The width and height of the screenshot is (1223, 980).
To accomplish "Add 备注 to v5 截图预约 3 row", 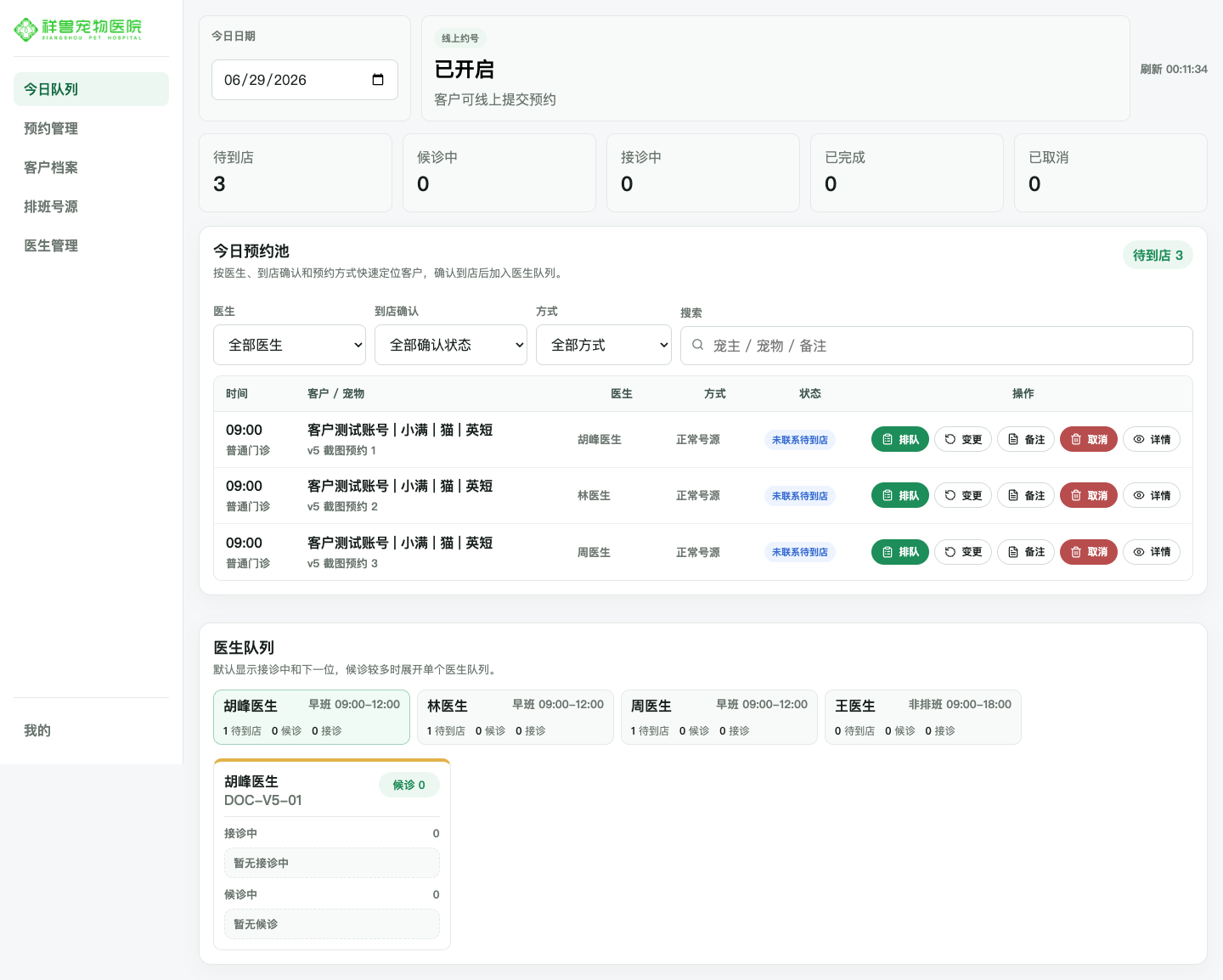I will click(x=1026, y=552).
